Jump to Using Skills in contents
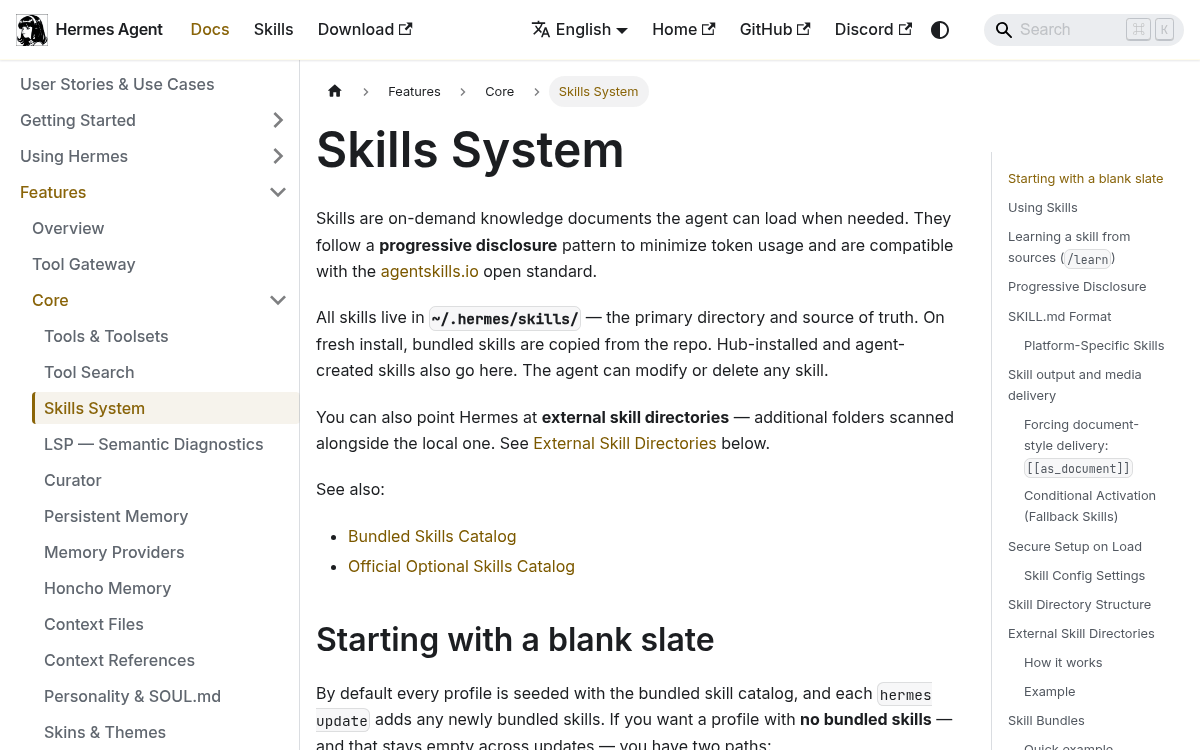Image resolution: width=1200 pixels, height=750 pixels. point(1042,207)
